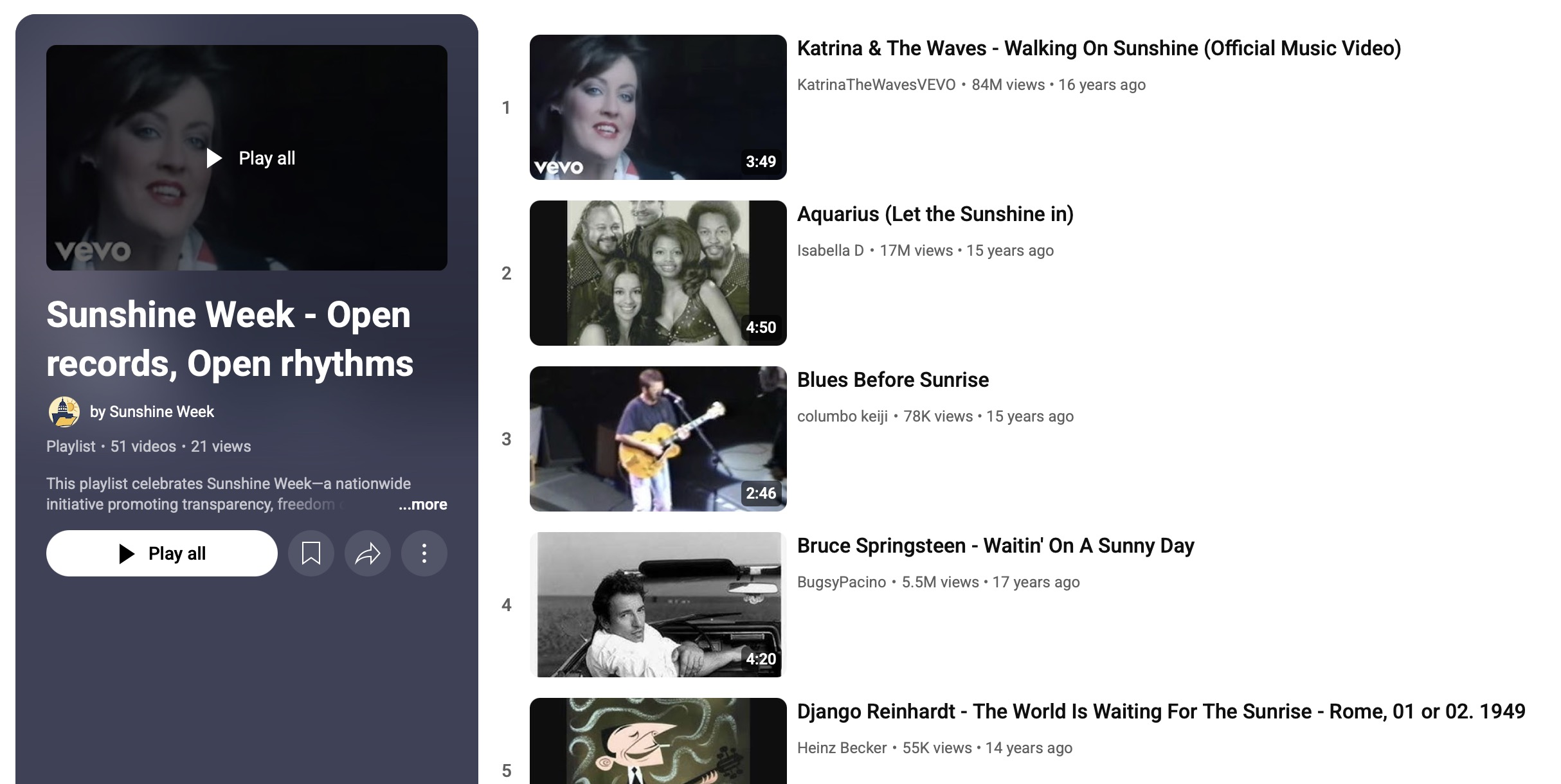
Task: Click playlist title Sunshine Week - Open records
Action: pyautogui.click(x=230, y=339)
